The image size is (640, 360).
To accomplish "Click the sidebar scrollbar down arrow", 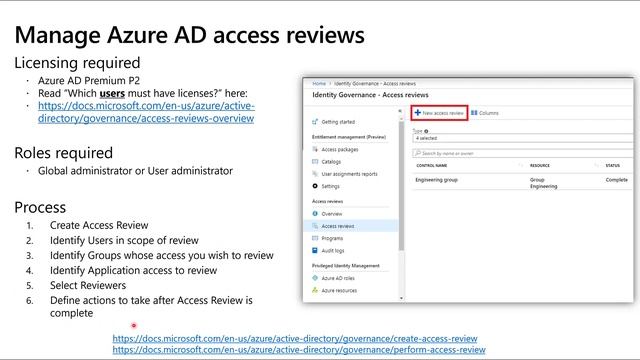I will [x=400, y=298].
